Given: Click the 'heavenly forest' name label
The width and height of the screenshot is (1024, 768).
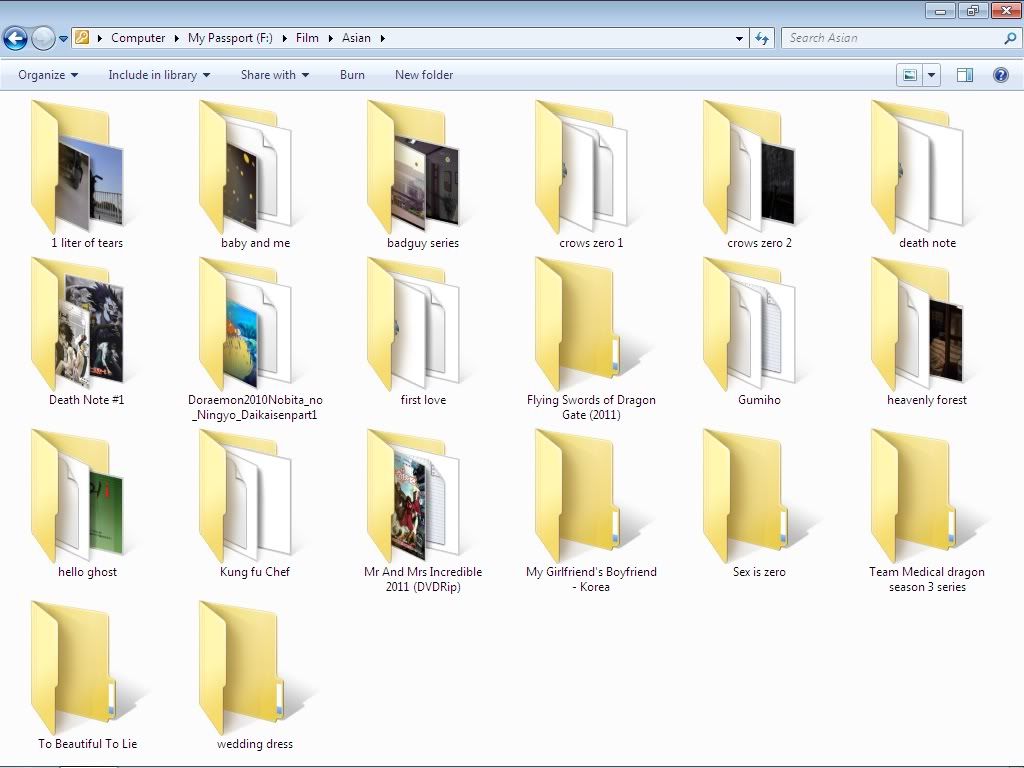Looking at the screenshot, I should click(927, 400).
